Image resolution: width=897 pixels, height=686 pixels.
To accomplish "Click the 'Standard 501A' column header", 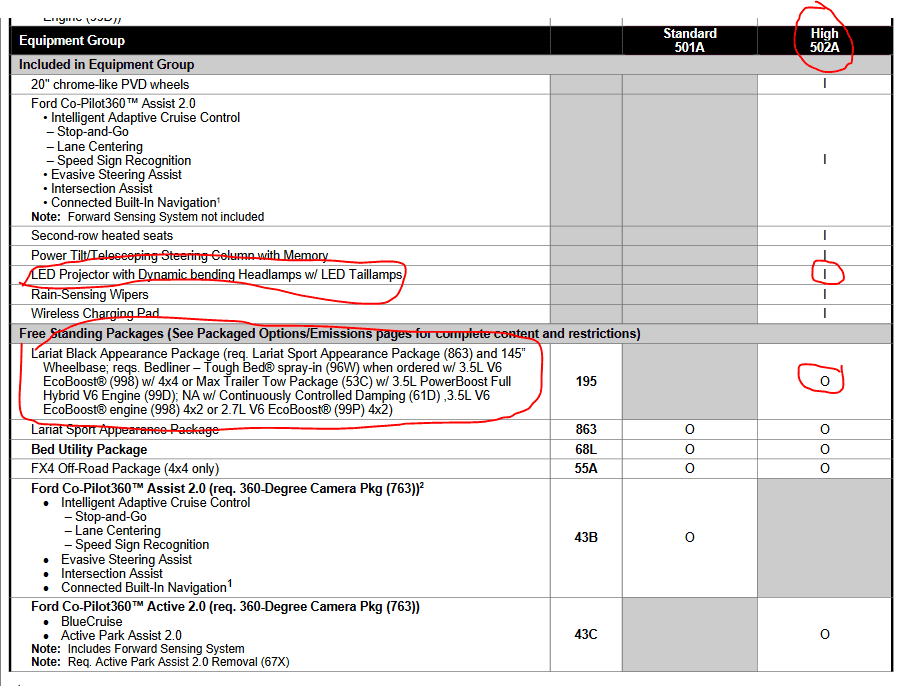I will (689, 41).
